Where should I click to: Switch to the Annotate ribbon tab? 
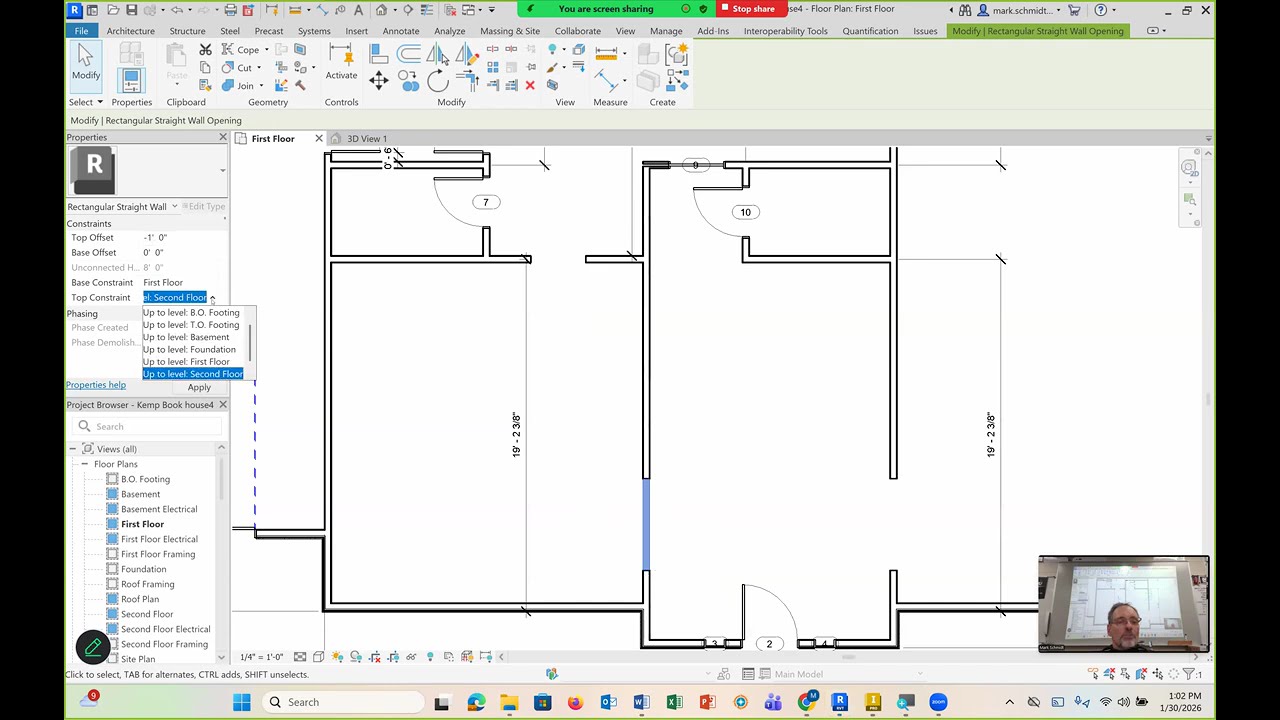(x=401, y=31)
